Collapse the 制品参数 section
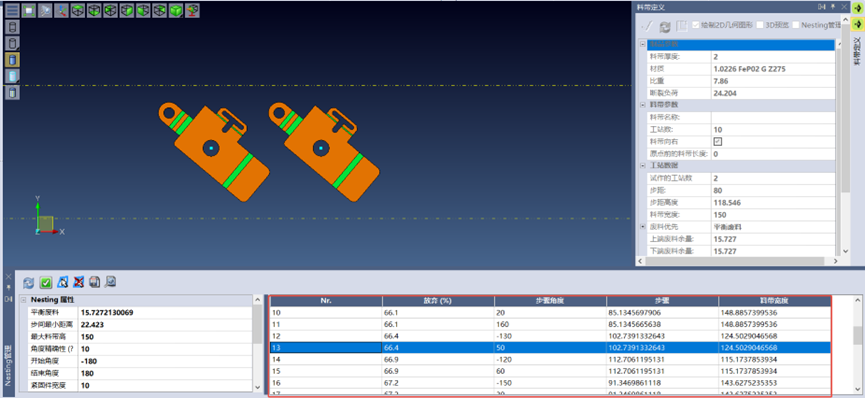 coord(643,44)
